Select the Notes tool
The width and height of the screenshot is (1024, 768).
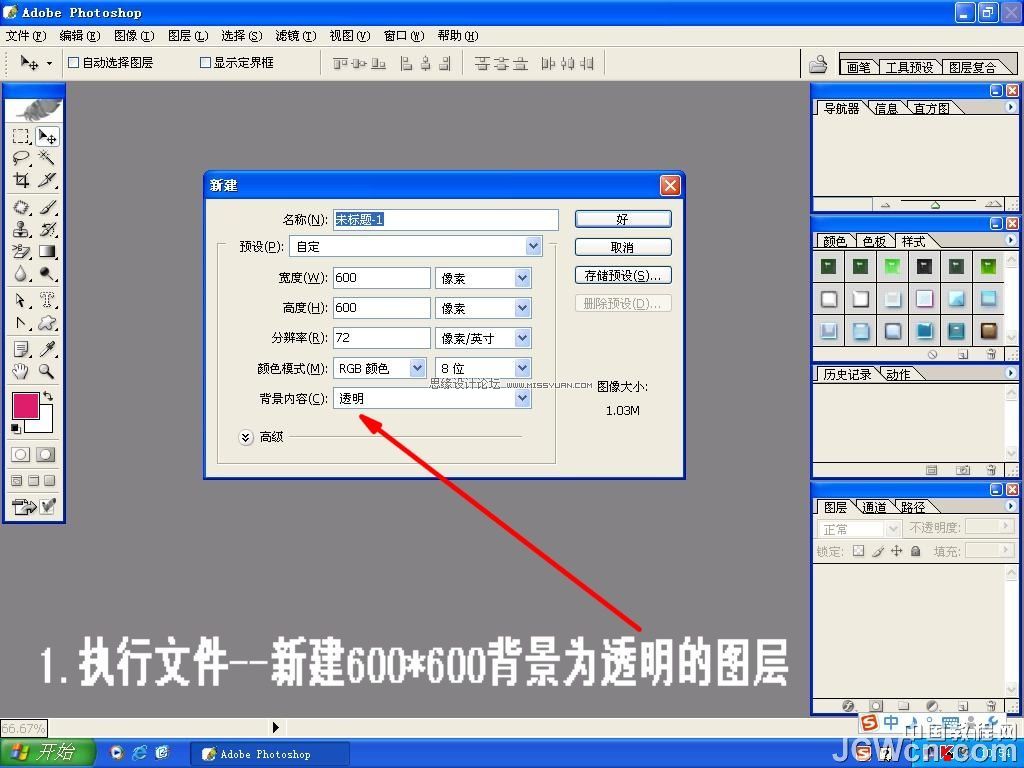21,349
